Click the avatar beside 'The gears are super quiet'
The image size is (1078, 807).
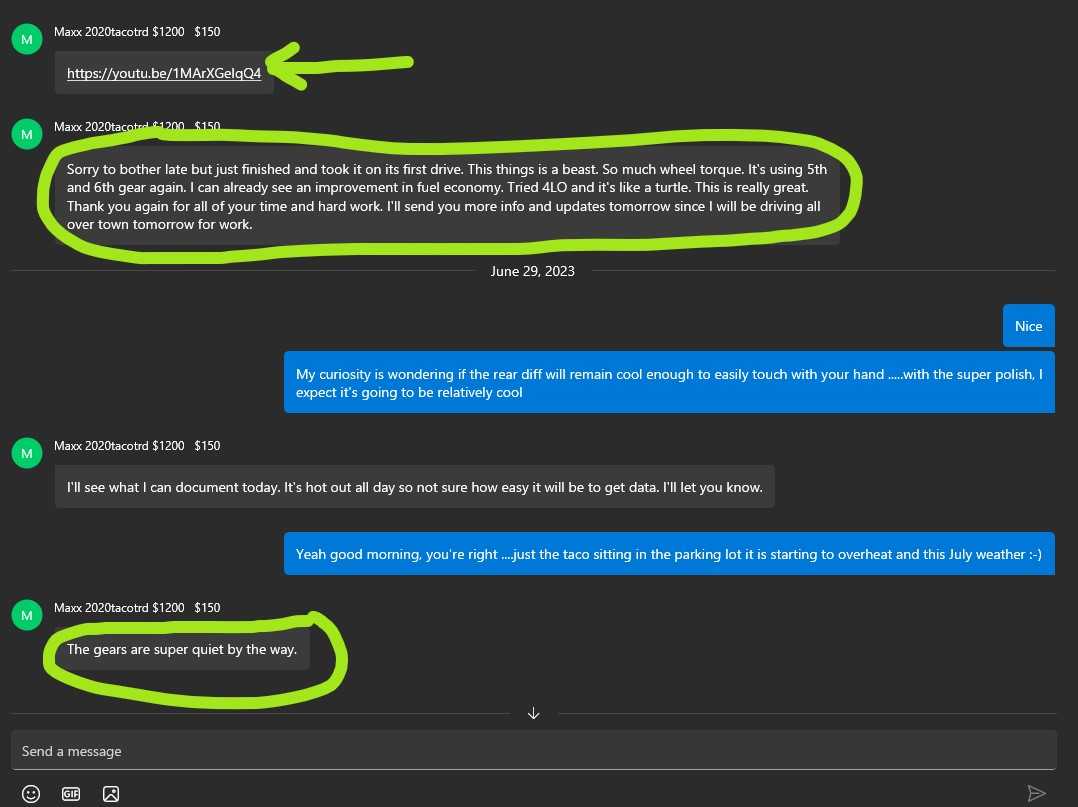[x=26, y=615]
